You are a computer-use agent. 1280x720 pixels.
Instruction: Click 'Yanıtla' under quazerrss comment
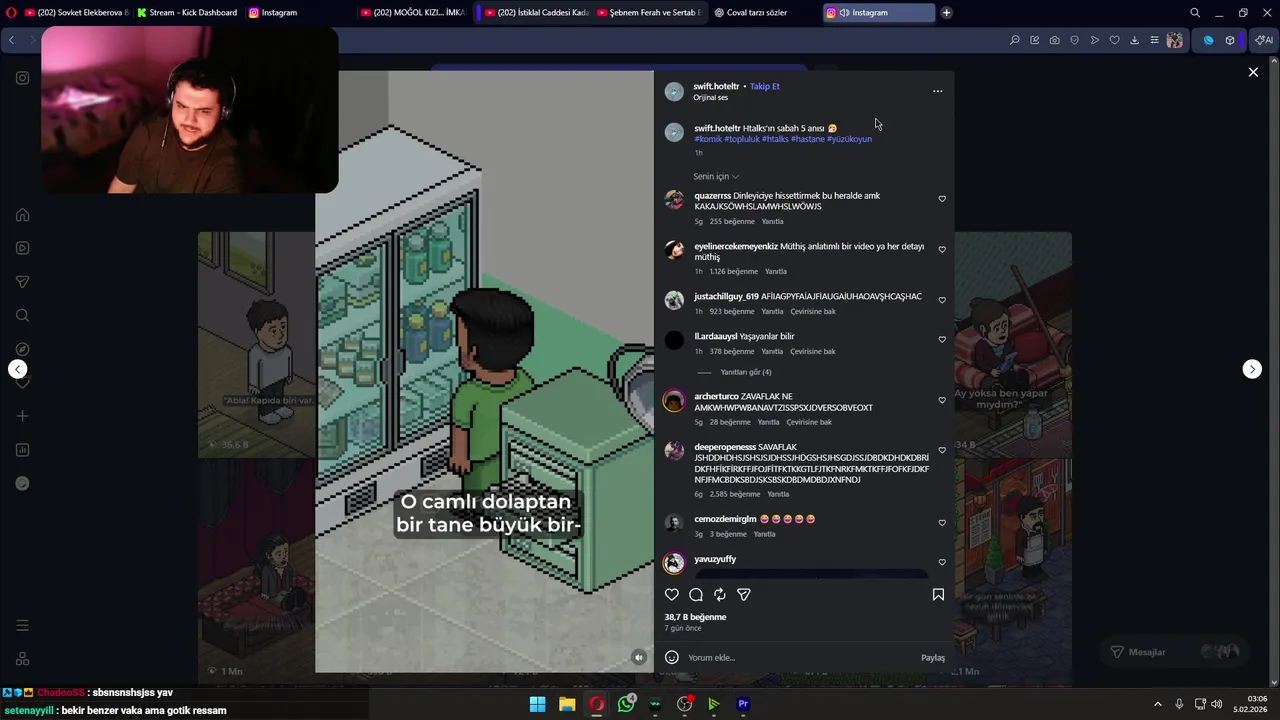pos(773,221)
